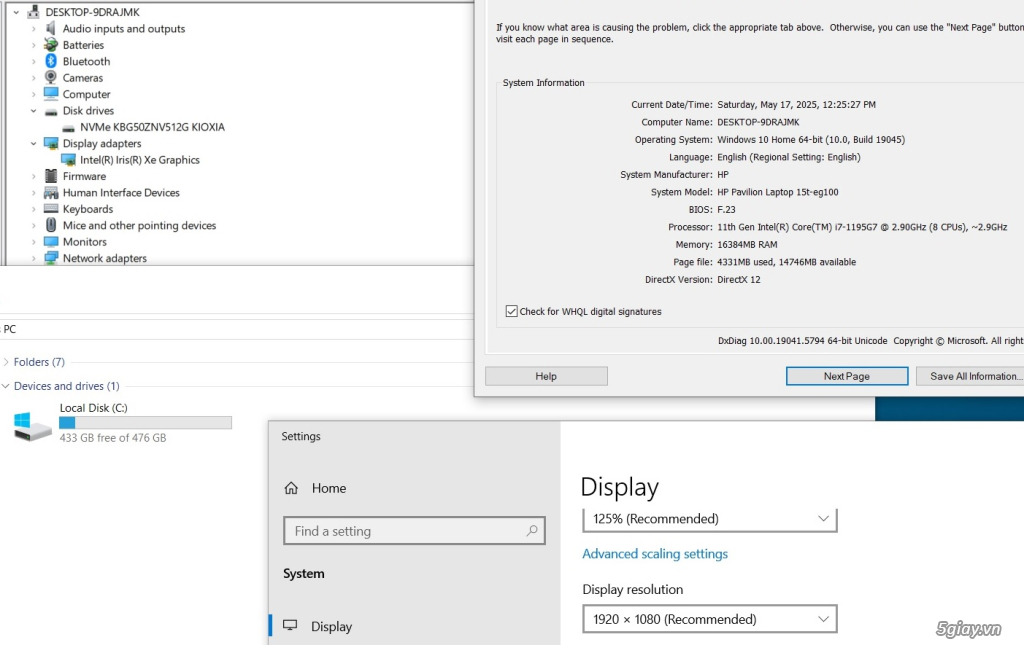
Task: Select Intel(R) Iris(R) Xe Graphics entry
Action: click(140, 159)
